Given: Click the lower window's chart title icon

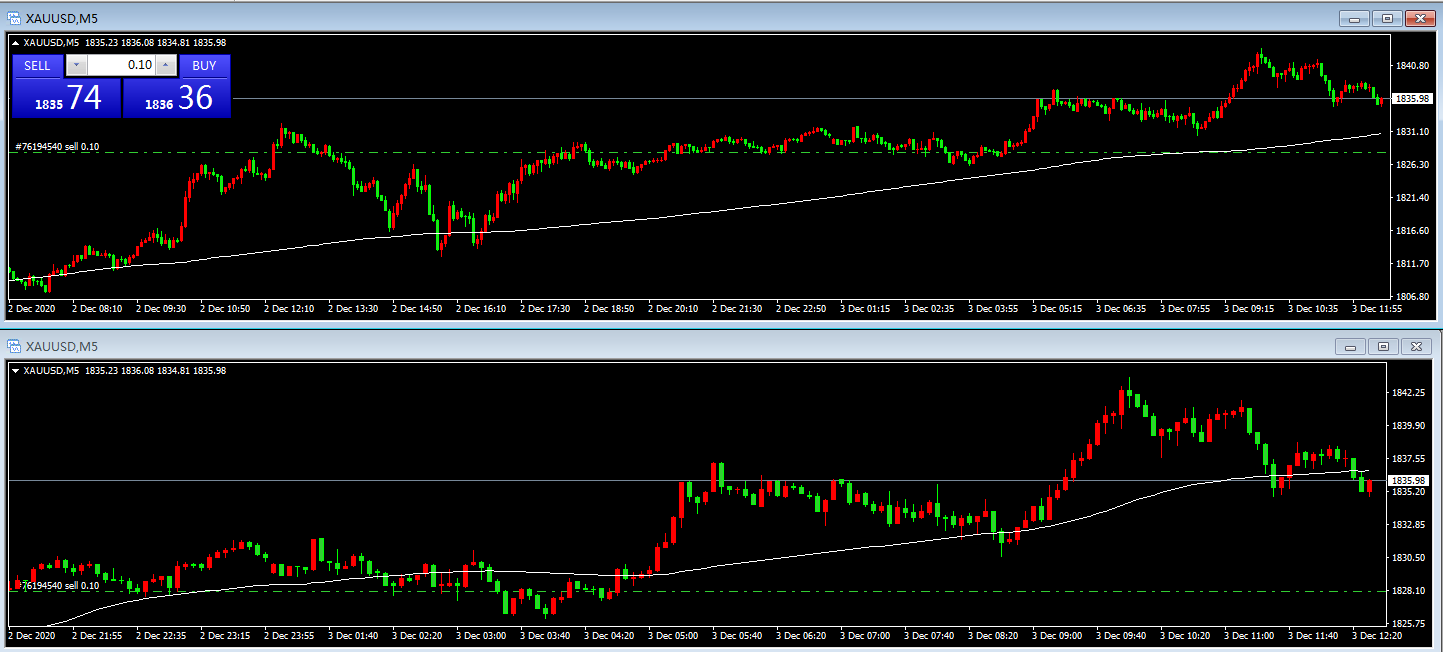Looking at the screenshot, I should pos(13,346).
